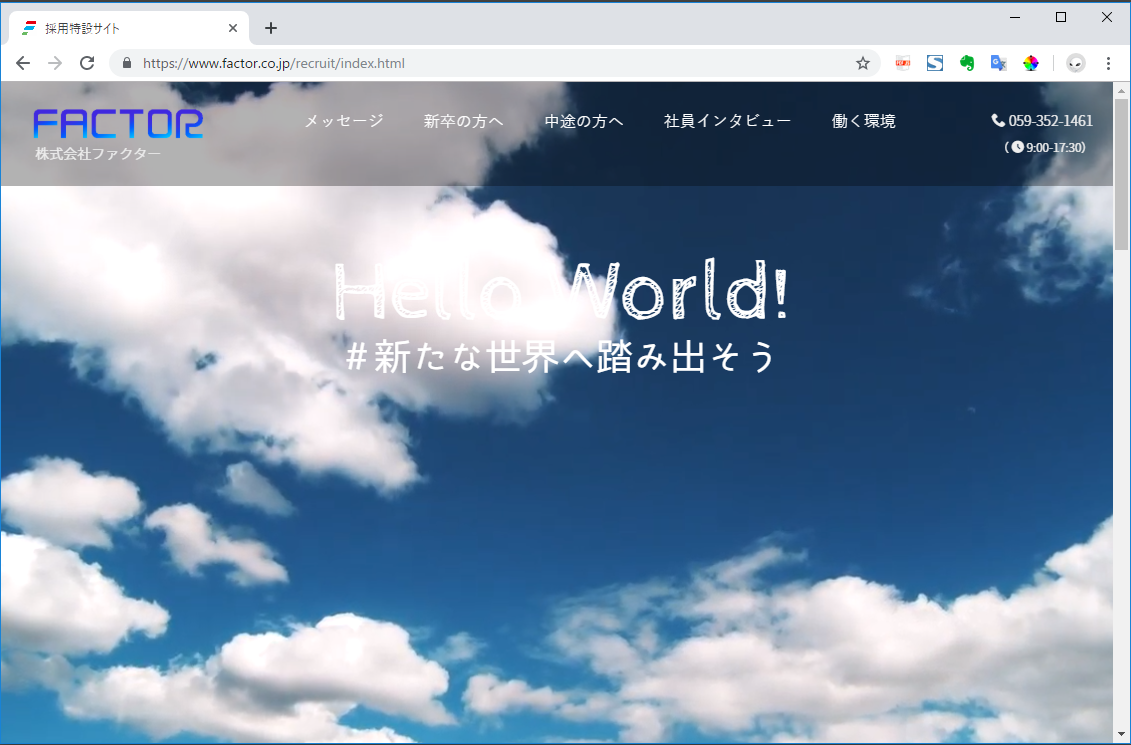
Task: Open a new browser tab
Action: (271, 28)
